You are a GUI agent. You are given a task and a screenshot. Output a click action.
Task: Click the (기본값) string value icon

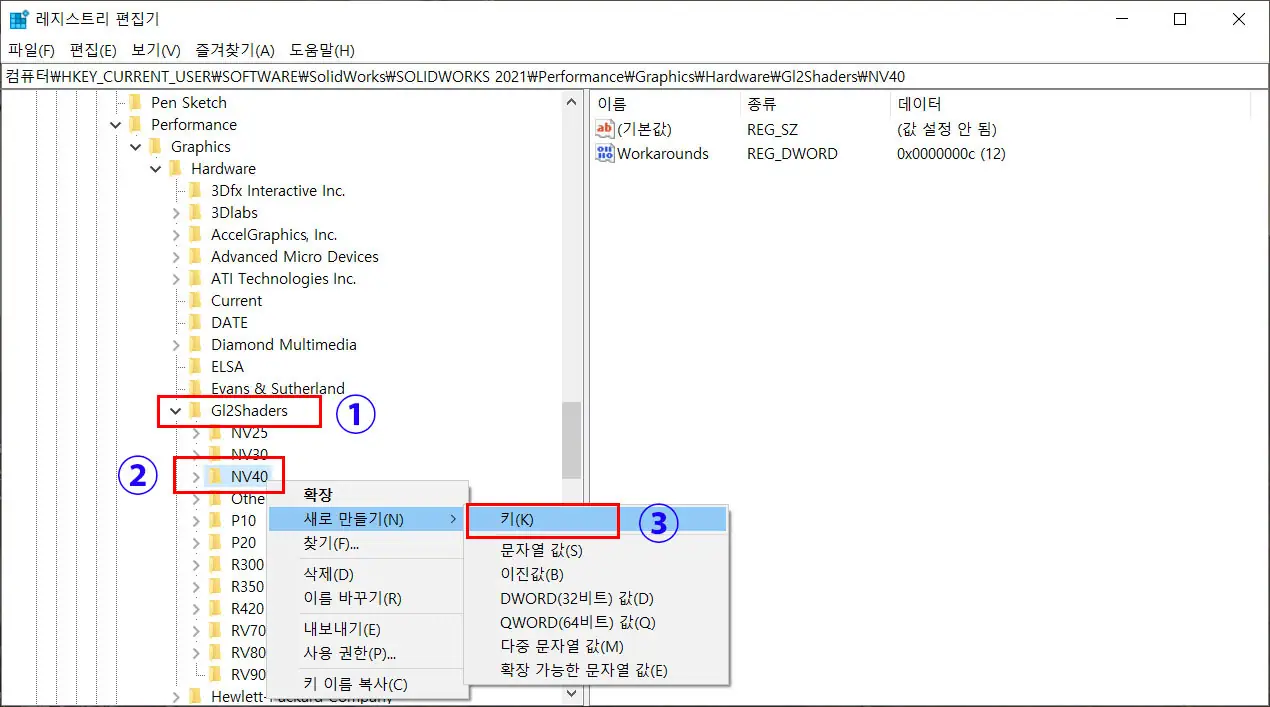[605, 129]
